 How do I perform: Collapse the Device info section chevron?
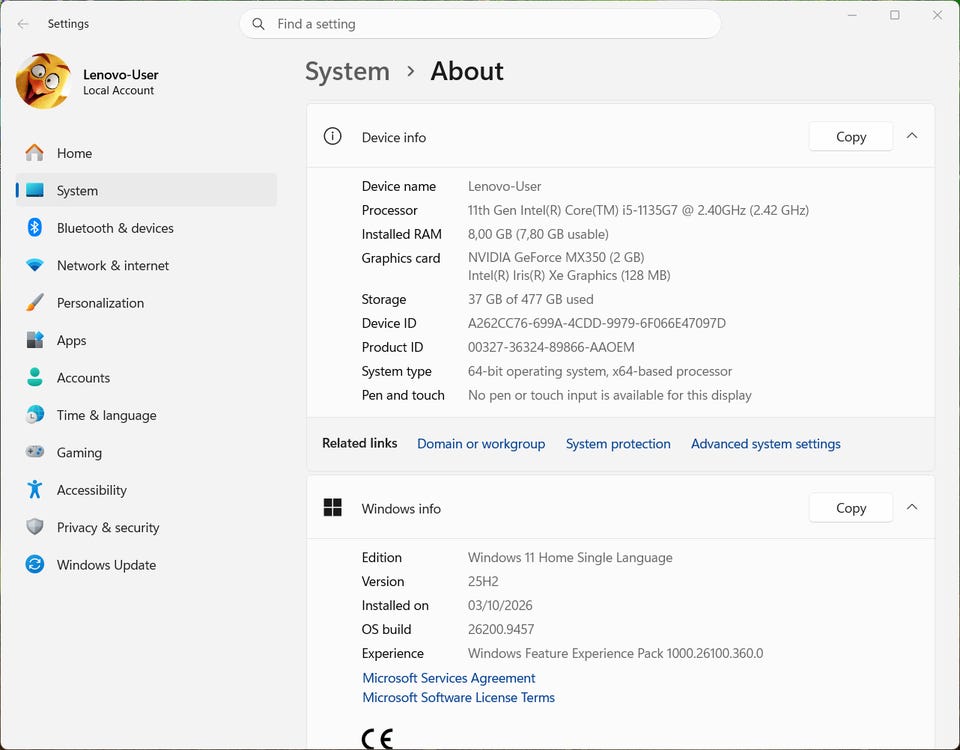912,136
